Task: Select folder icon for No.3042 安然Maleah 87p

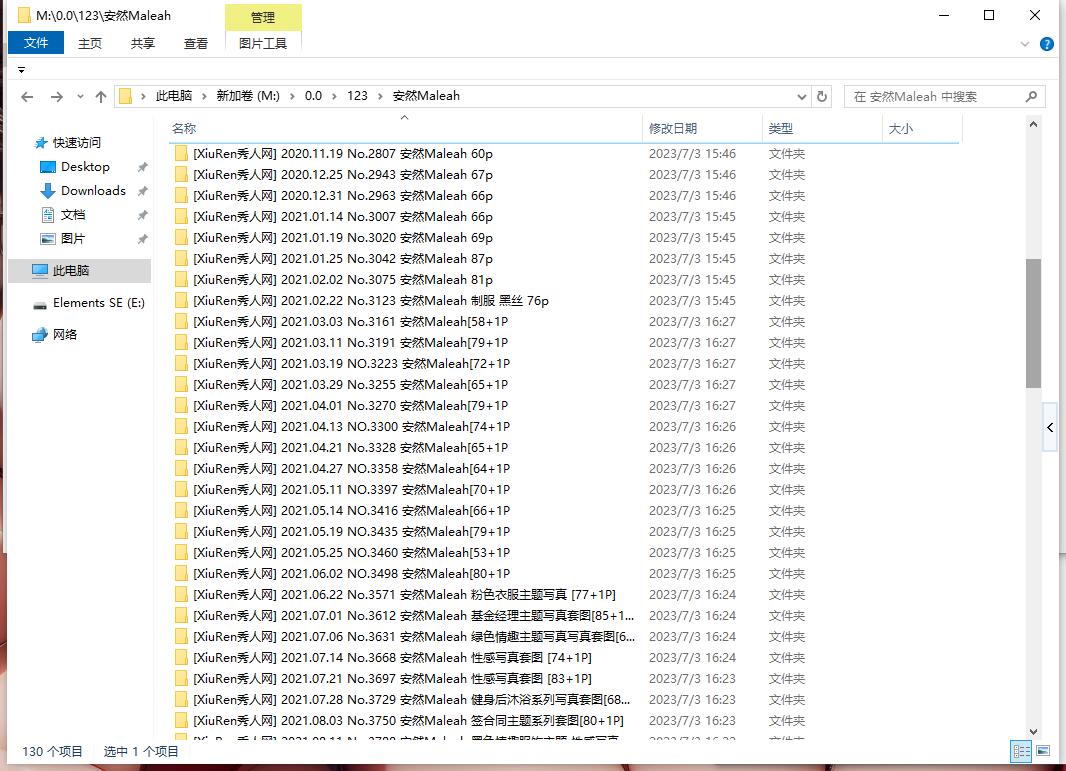Action: click(182, 259)
